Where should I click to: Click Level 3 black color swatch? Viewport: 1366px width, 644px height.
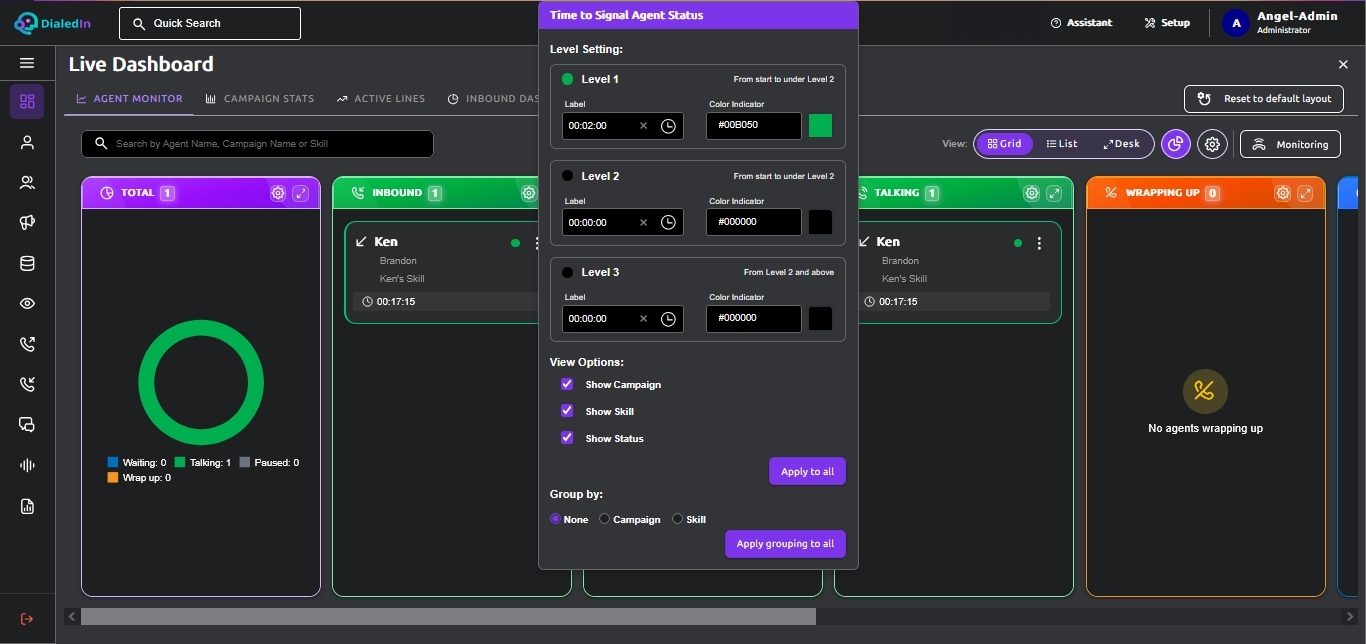820,318
